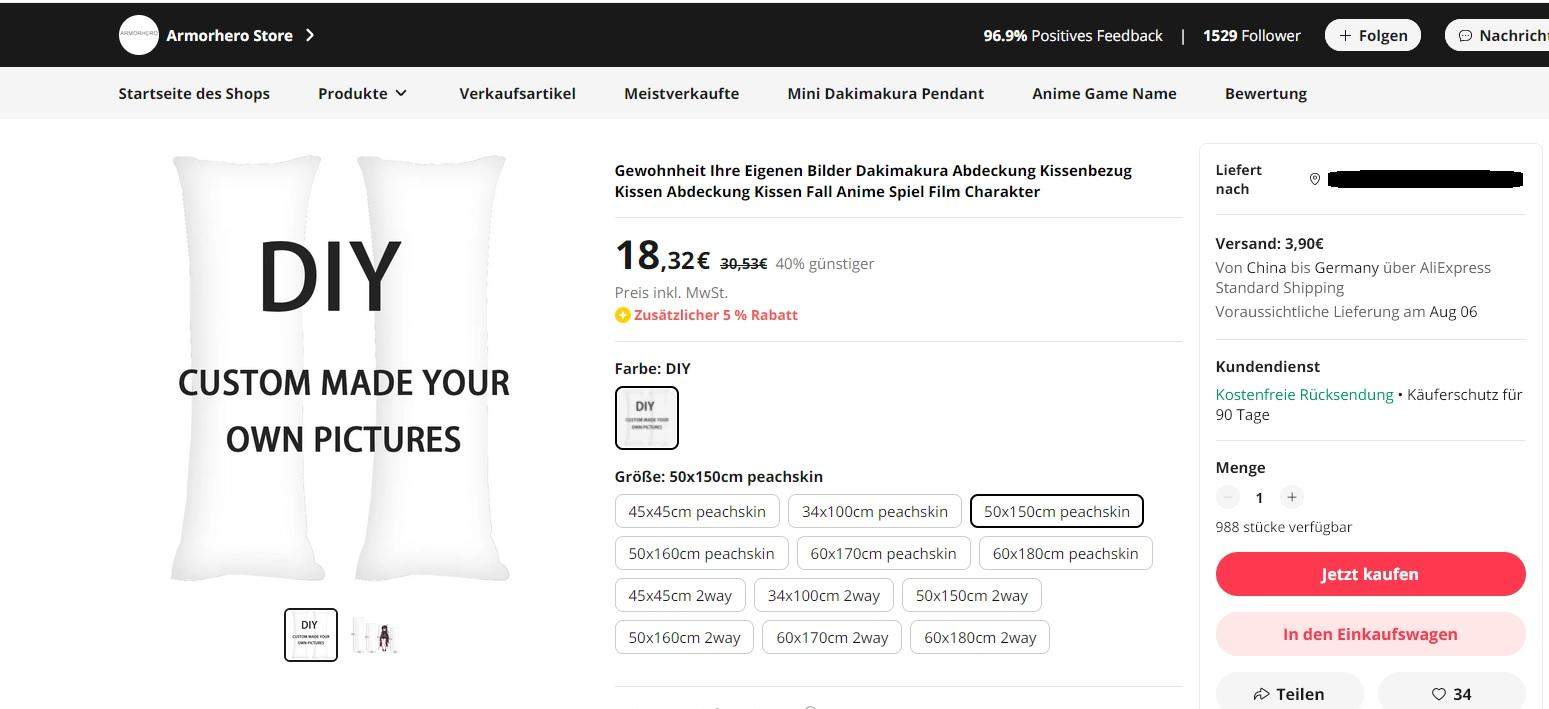Select the 60x180cm peachskin size option
This screenshot has width=1549, height=709.
click(1065, 553)
